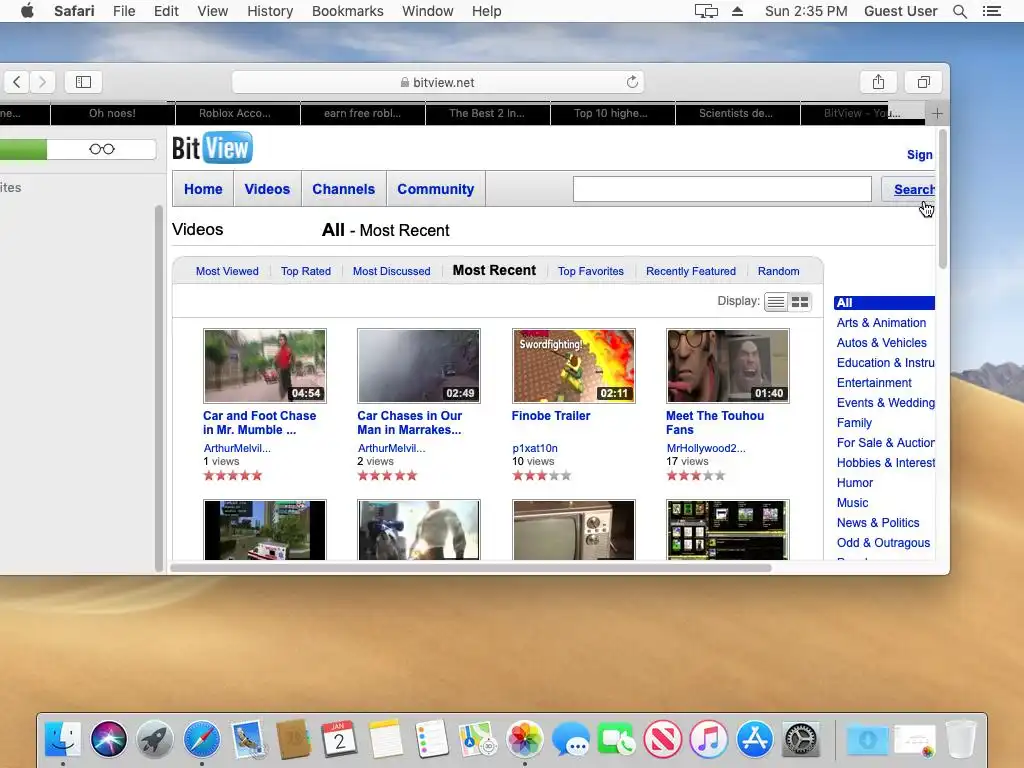This screenshot has height=768, width=1024.
Task: Select the Top Favorites filter tab
Action: coord(590,271)
